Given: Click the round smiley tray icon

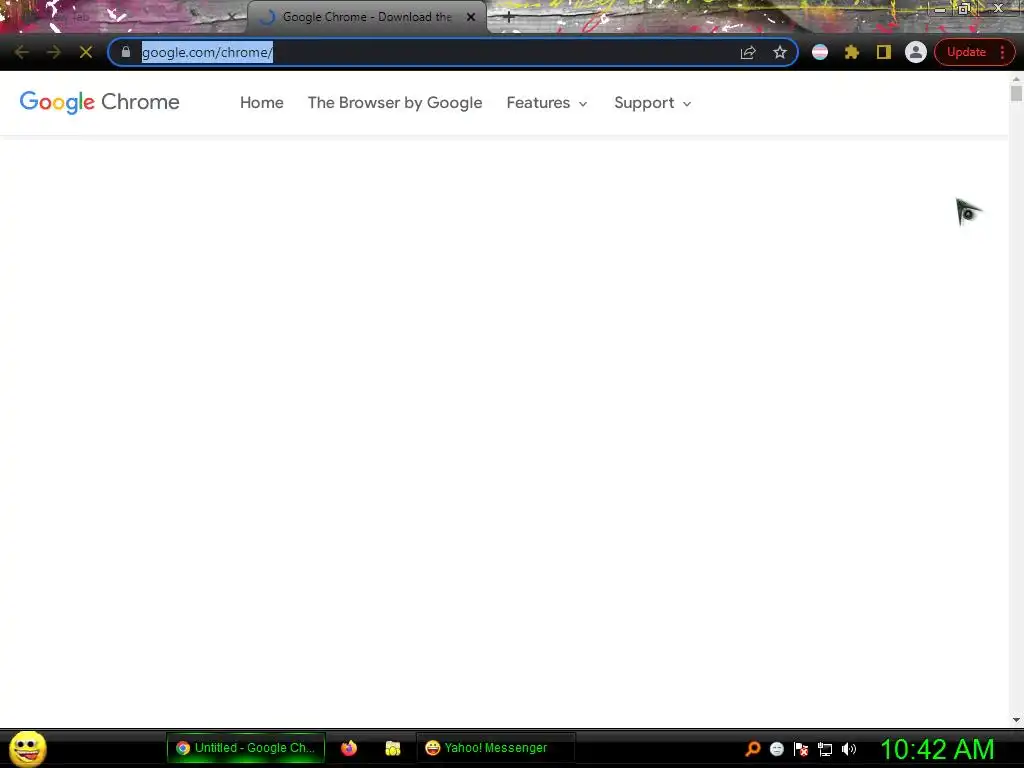Looking at the screenshot, I should coord(776,748).
